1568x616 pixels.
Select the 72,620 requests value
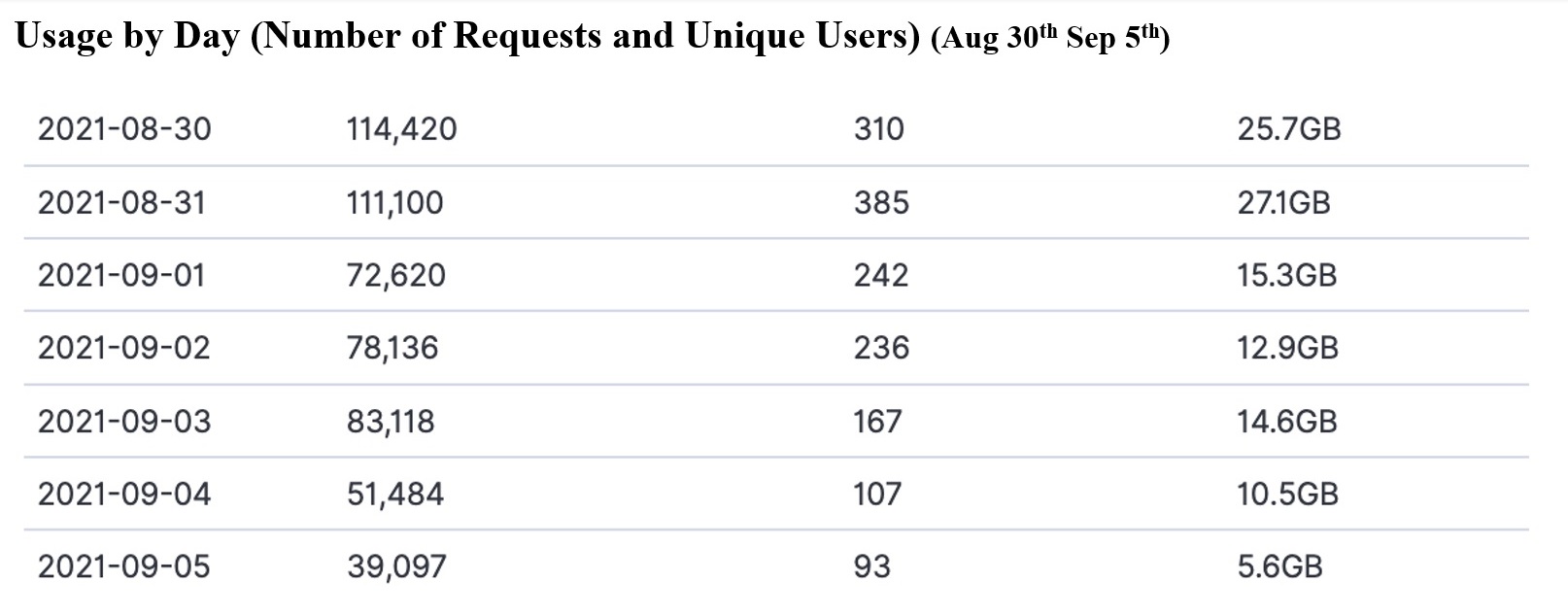point(395,275)
